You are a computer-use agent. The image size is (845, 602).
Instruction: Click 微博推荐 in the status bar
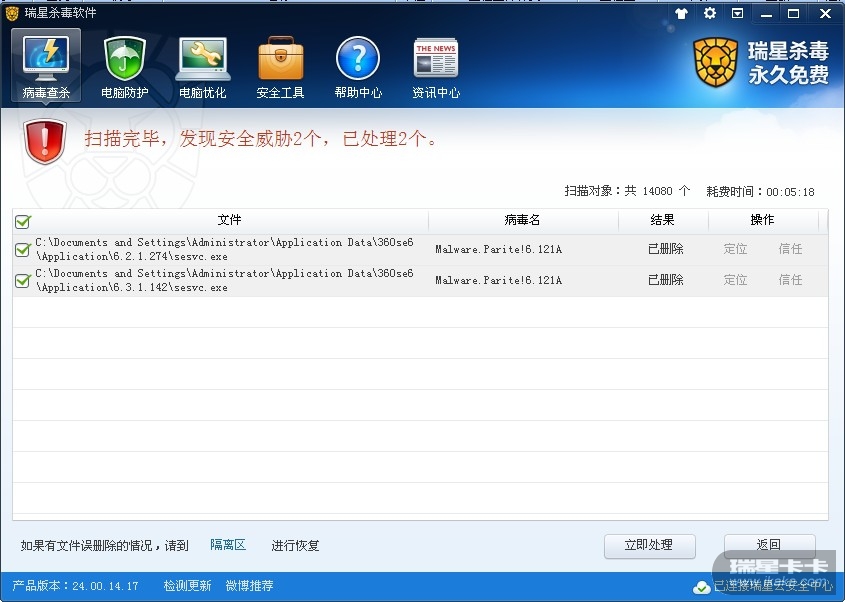click(x=250, y=585)
